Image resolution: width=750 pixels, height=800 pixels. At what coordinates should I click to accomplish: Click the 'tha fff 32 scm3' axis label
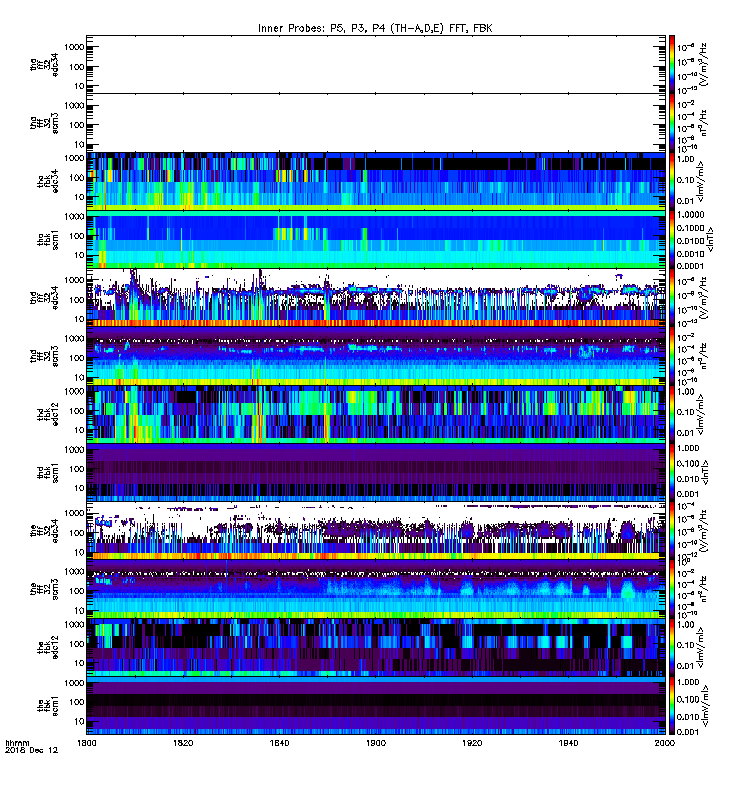coord(45,123)
